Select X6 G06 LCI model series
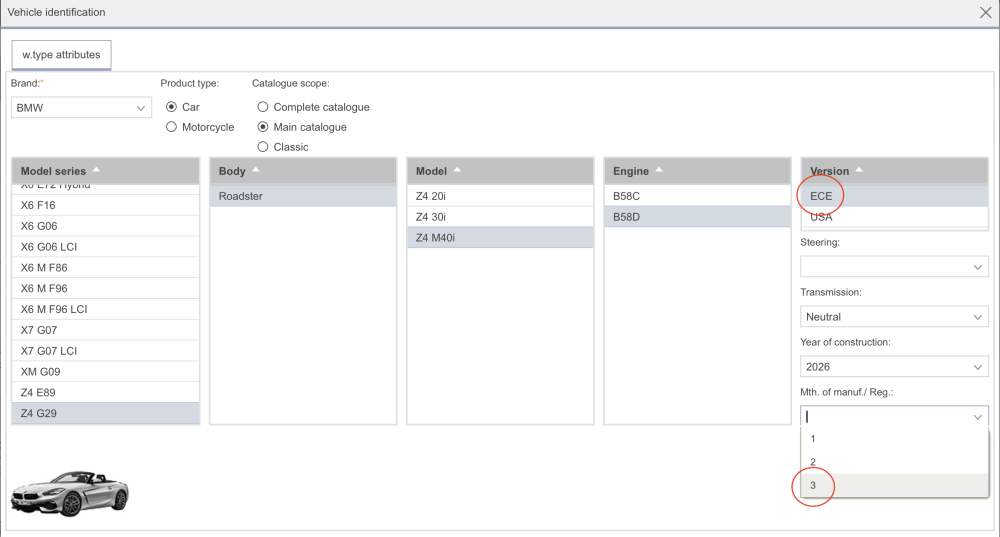This screenshot has width=1000, height=537. (x=105, y=247)
